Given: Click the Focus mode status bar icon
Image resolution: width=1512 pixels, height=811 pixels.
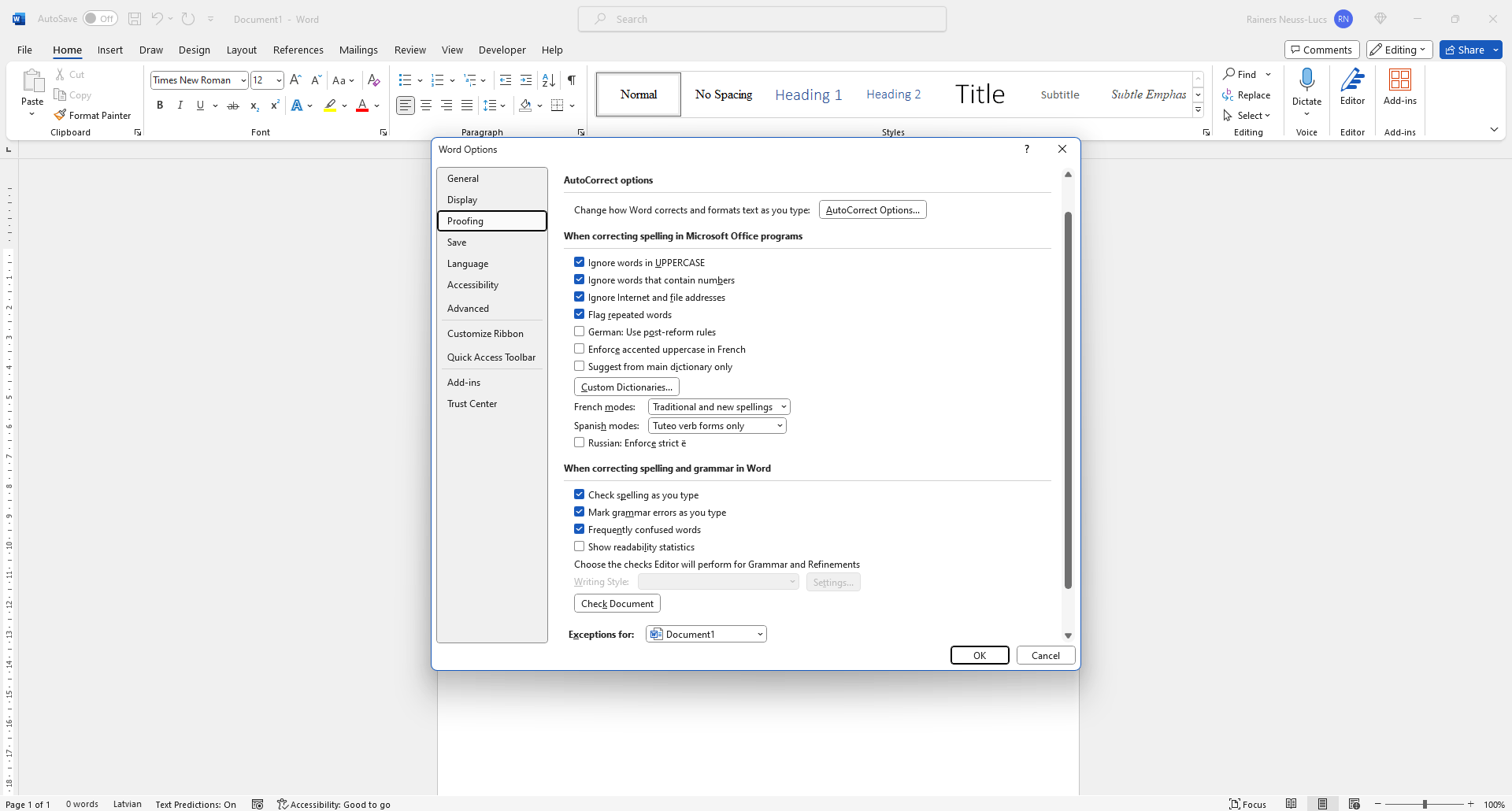Looking at the screenshot, I should [x=1248, y=804].
